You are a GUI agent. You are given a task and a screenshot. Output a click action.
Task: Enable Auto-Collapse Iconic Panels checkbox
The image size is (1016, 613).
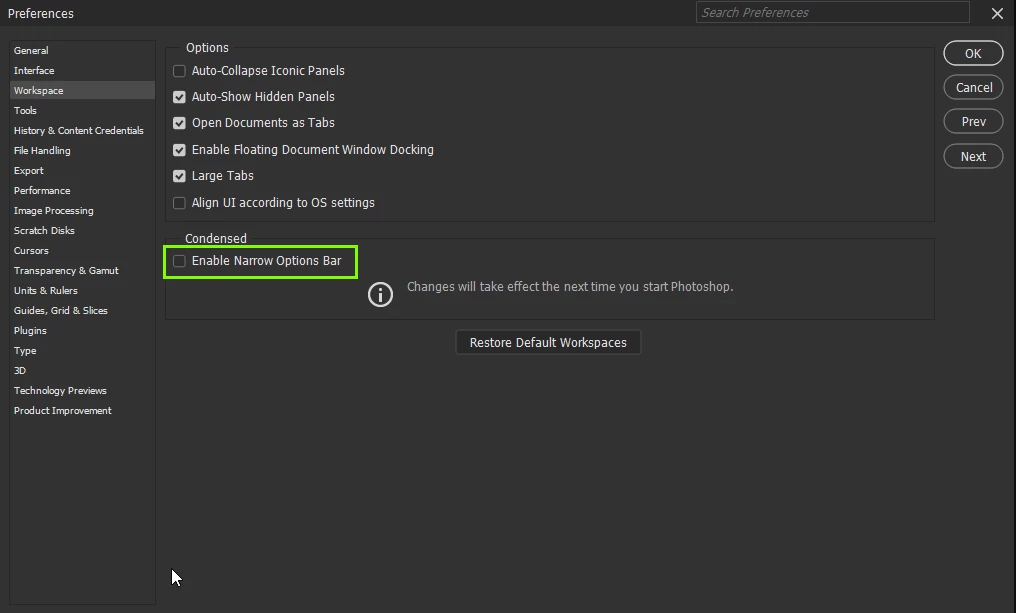point(179,71)
